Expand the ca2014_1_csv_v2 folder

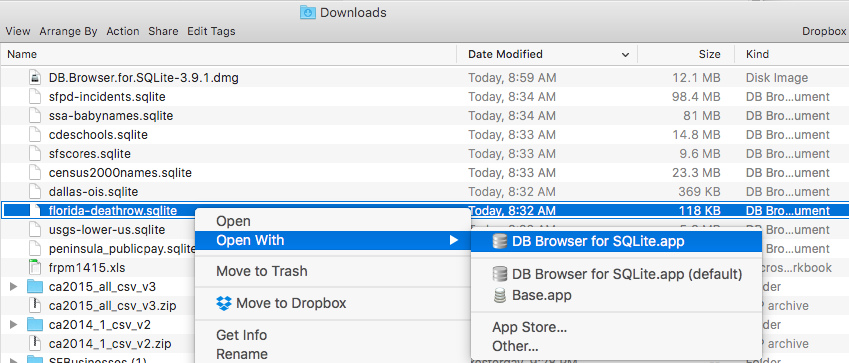coord(14,325)
